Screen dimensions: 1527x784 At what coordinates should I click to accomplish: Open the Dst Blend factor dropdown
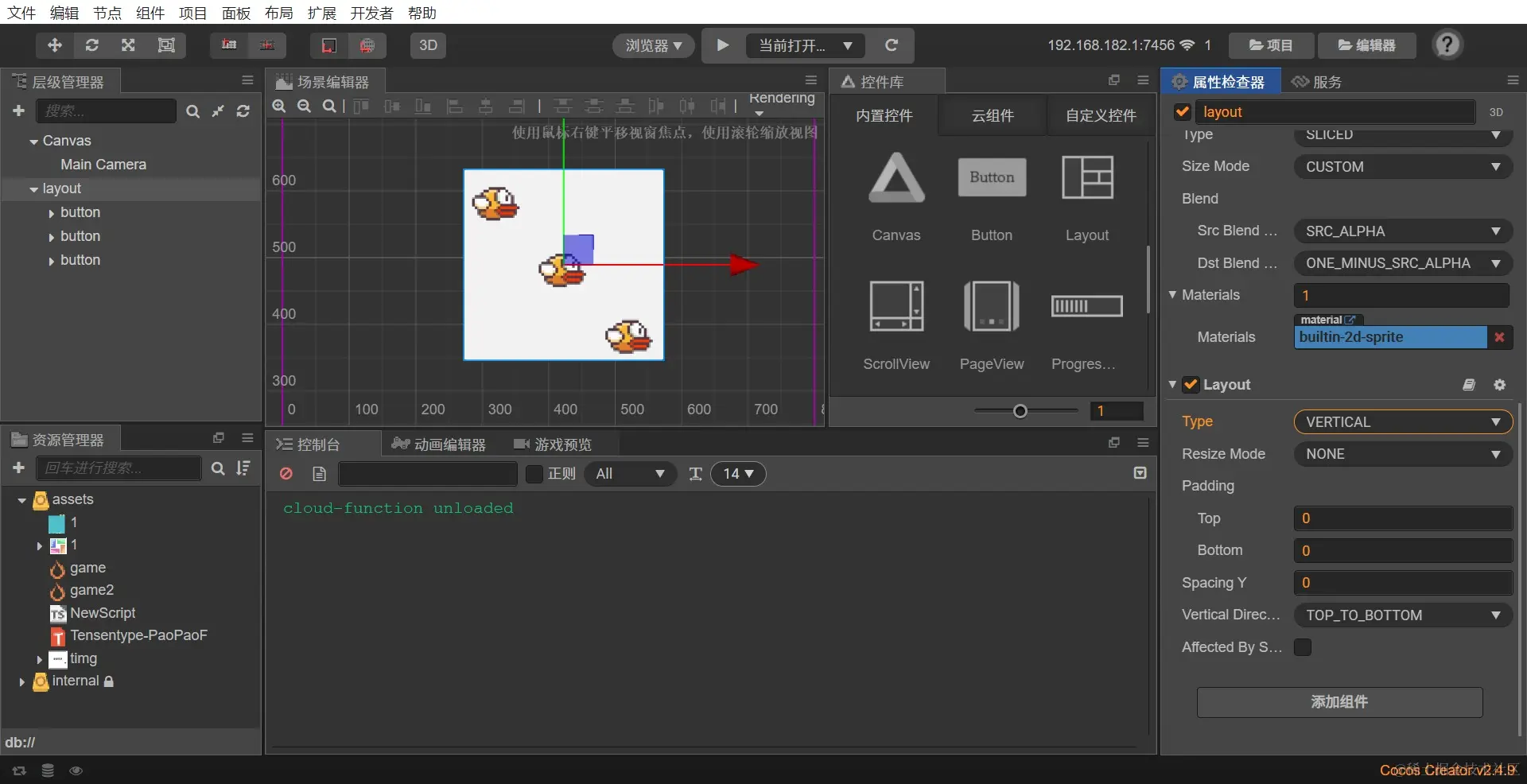[1403, 263]
